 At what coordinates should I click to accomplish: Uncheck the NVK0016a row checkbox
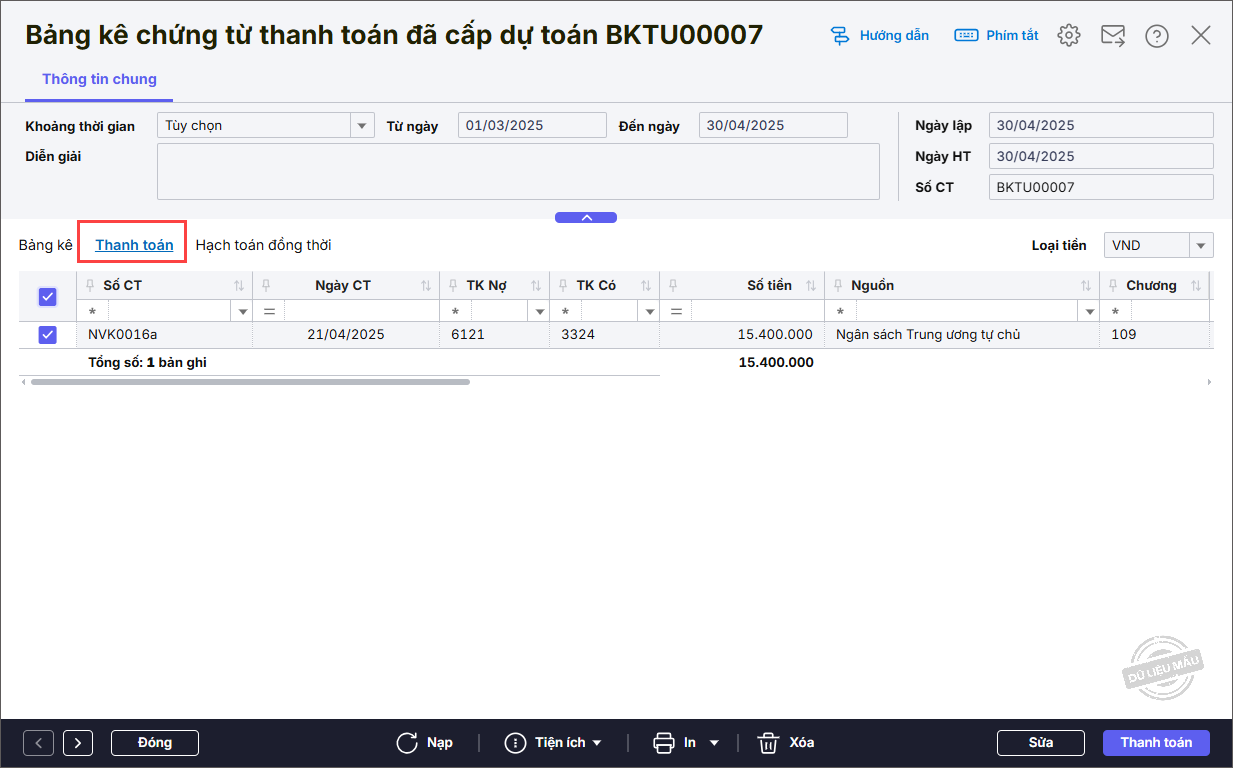pyautogui.click(x=47, y=335)
